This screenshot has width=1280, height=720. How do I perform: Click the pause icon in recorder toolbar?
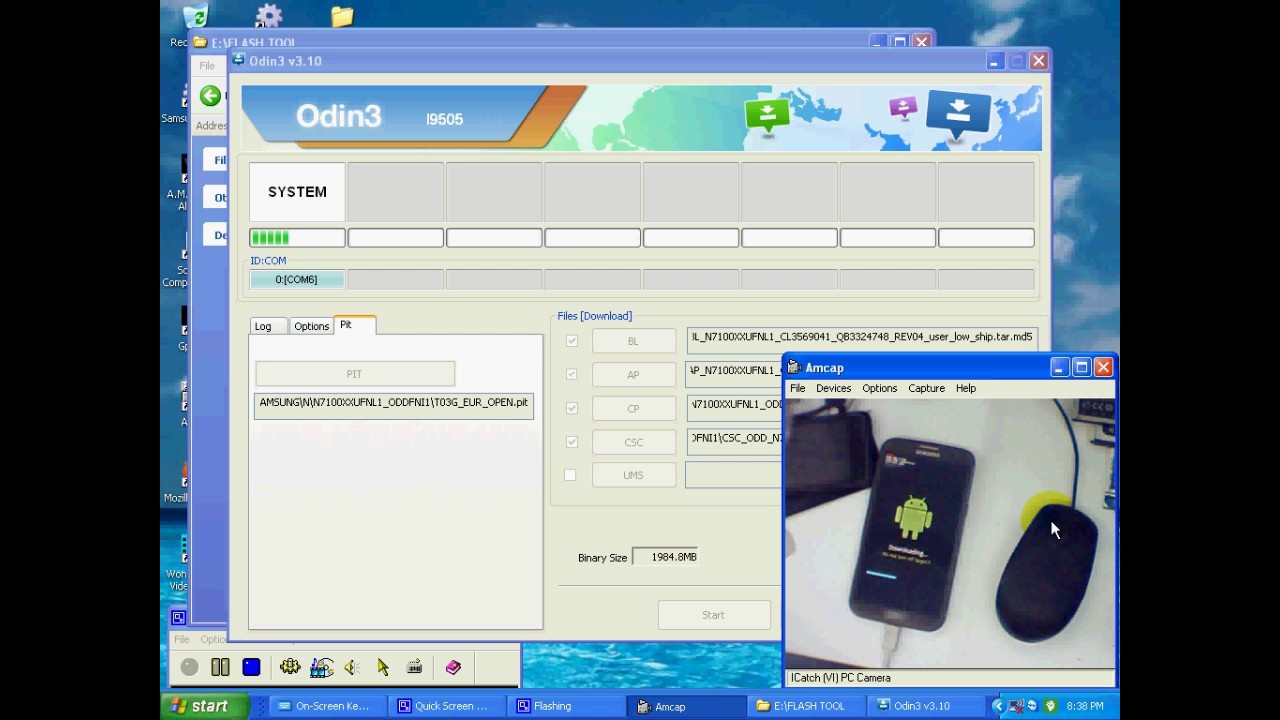click(220, 667)
